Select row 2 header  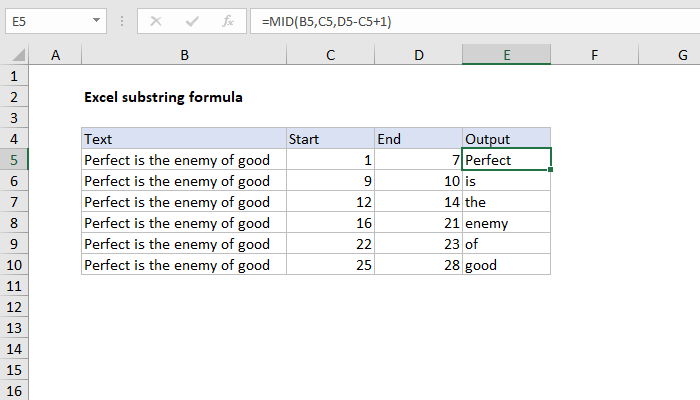(x=14, y=97)
